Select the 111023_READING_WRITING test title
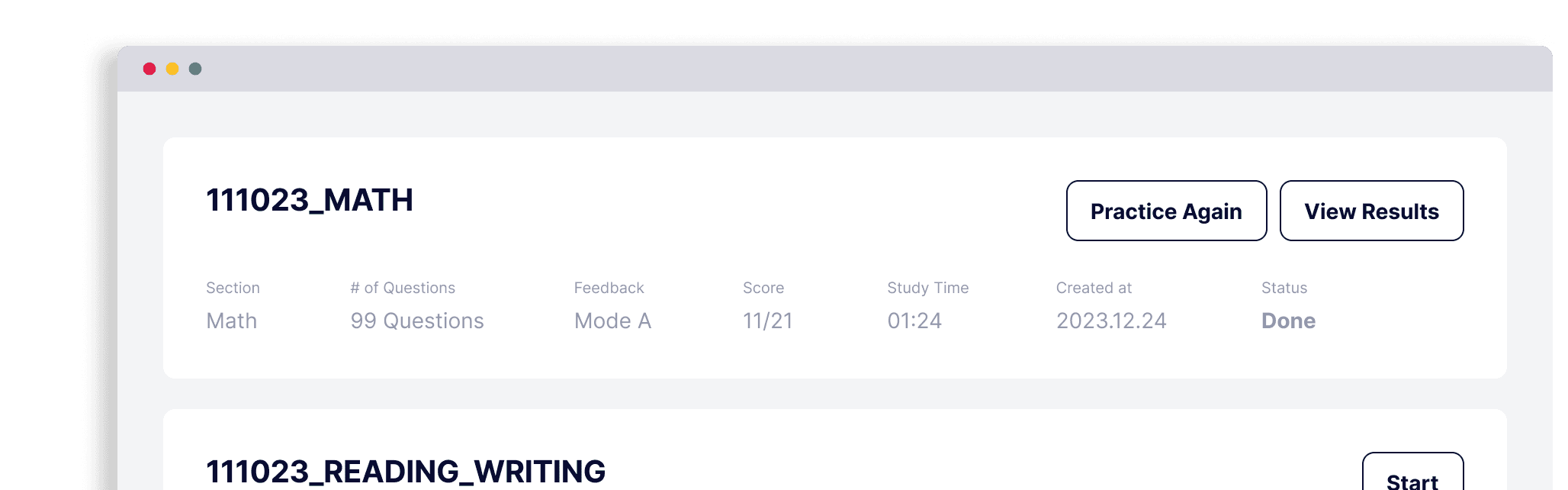 tap(406, 471)
